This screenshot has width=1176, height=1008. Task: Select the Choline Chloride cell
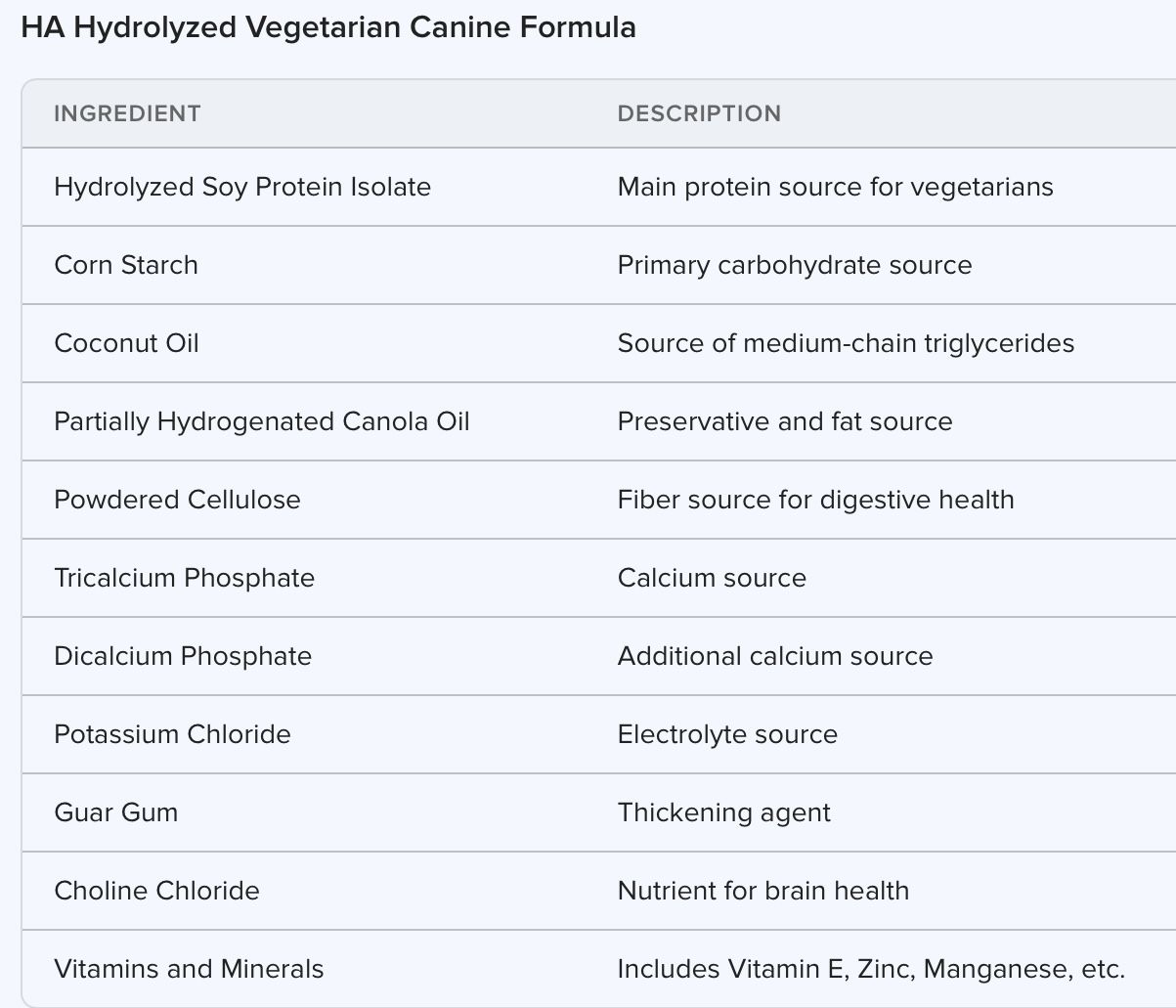pyautogui.click(x=156, y=891)
